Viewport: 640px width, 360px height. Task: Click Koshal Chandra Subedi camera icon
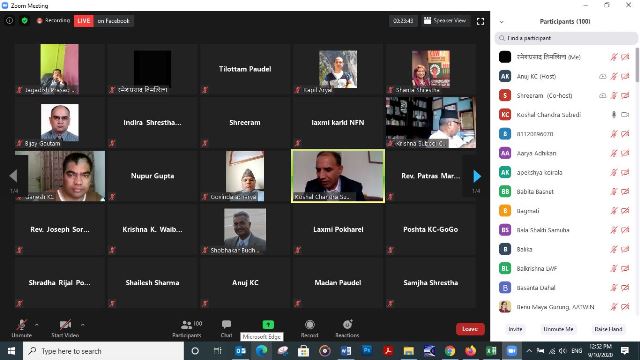pyautogui.click(x=625, y=115)
